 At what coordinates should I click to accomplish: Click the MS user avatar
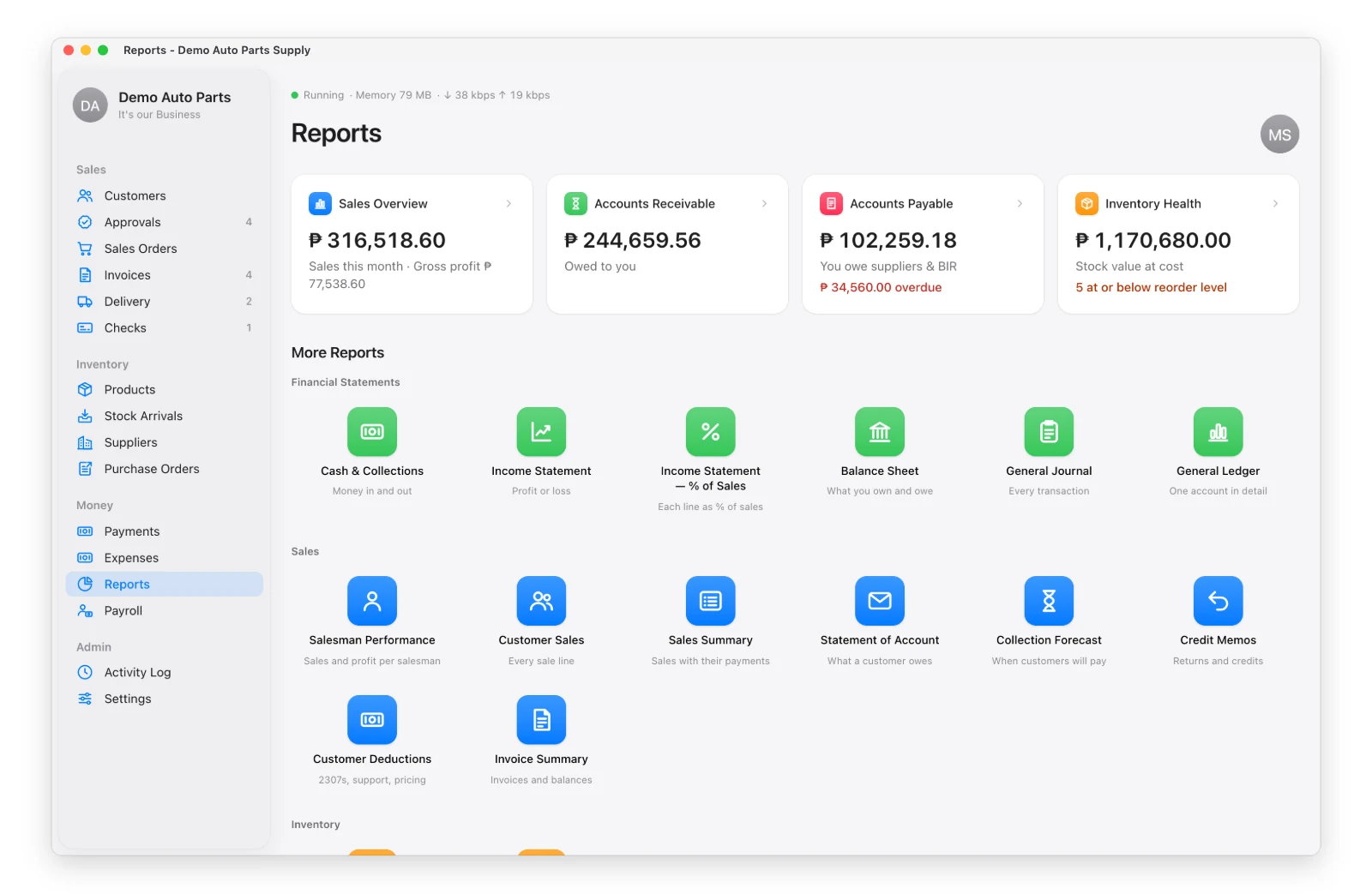point(1279,135)
